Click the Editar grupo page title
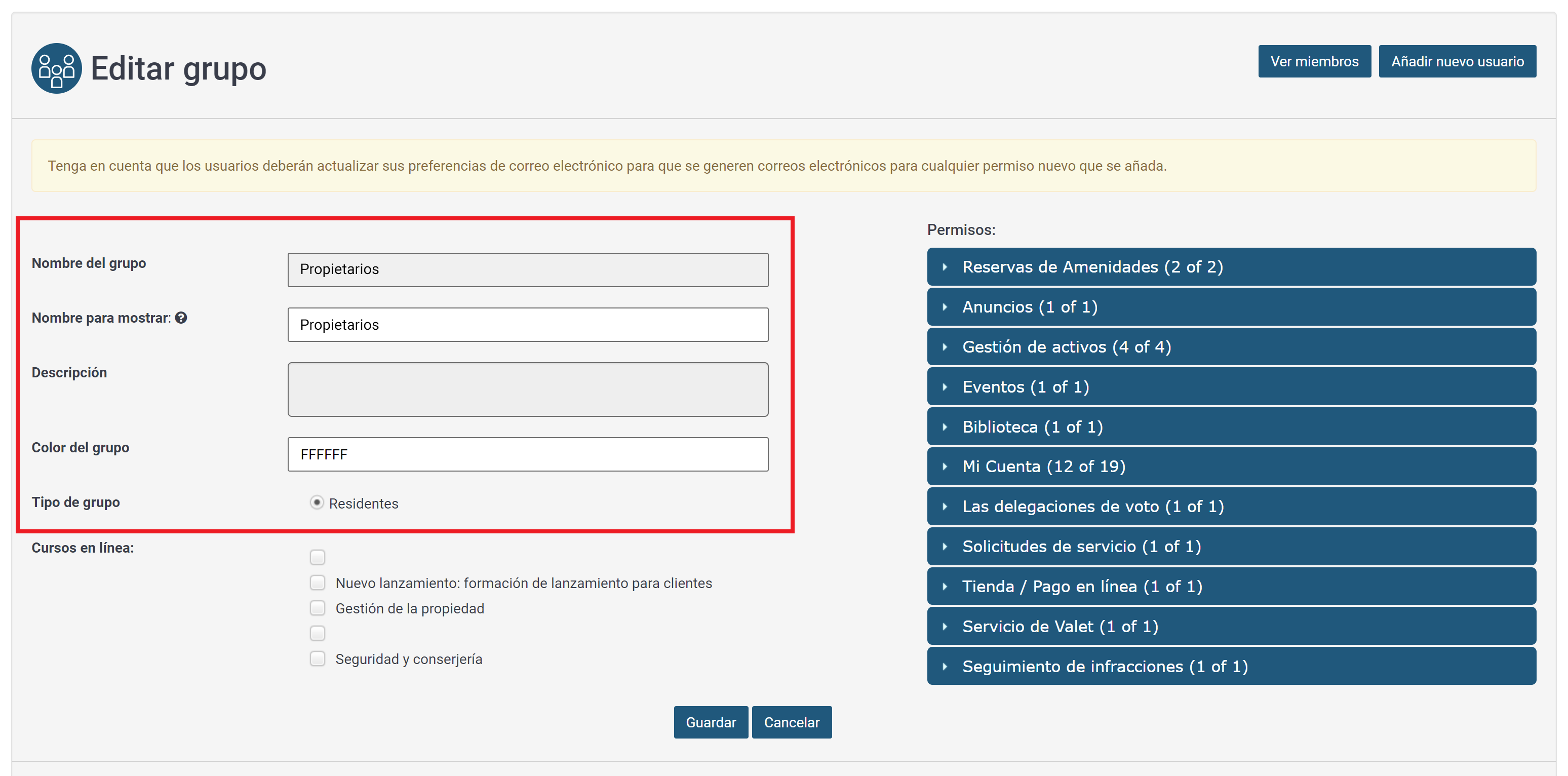The height and width of the screenshot is (776, 1568). (x=178, y=68)
